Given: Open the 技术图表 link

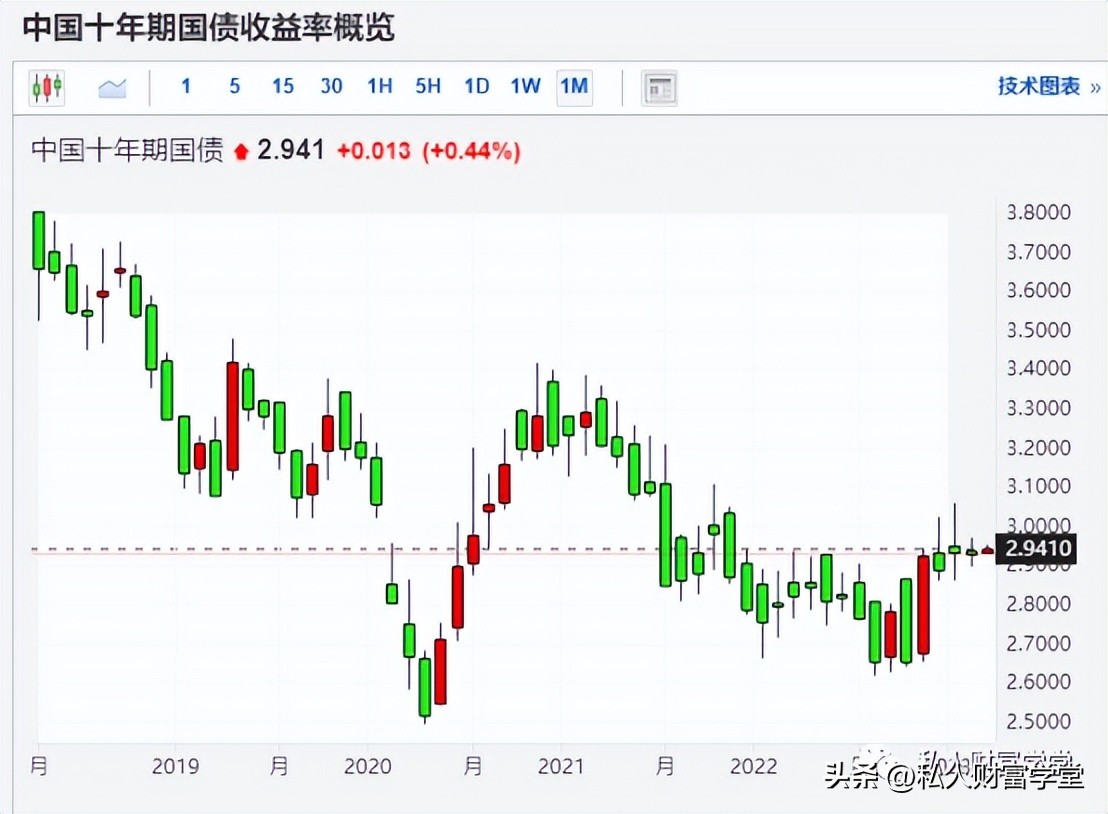Looking at the screenshot, I should 1036,88.
